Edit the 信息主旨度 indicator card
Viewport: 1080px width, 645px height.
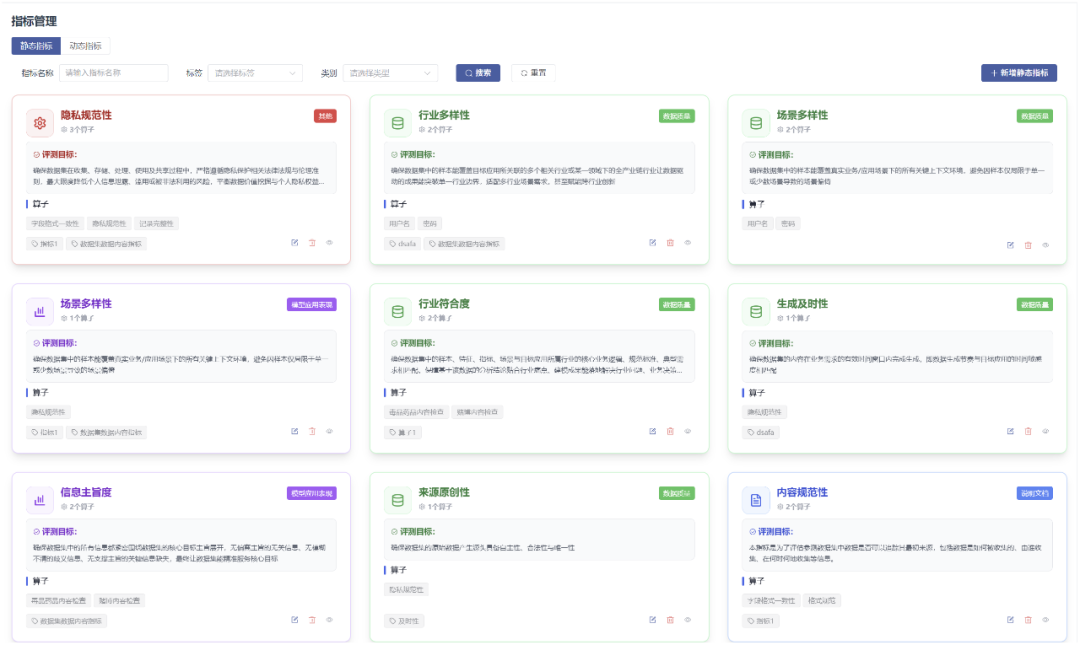[x=294, y=620]
